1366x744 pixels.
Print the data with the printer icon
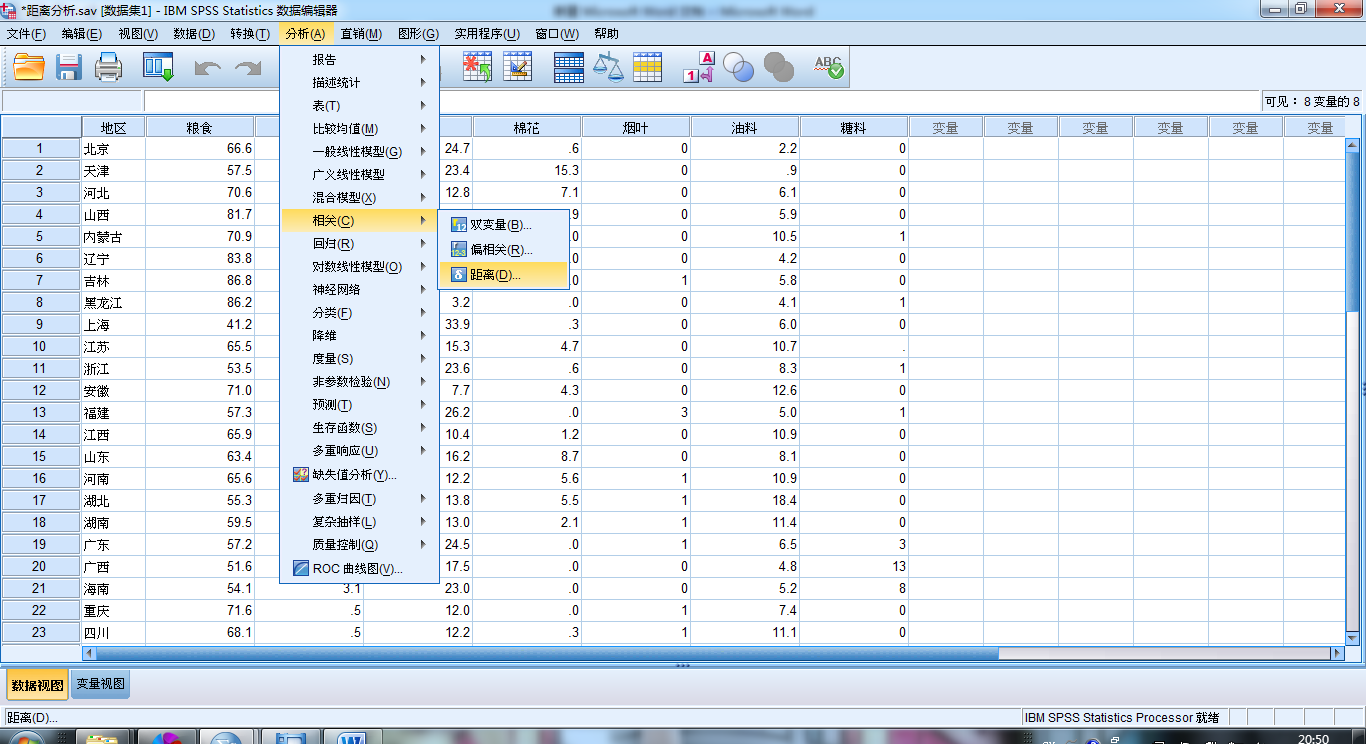coord(109,67)
